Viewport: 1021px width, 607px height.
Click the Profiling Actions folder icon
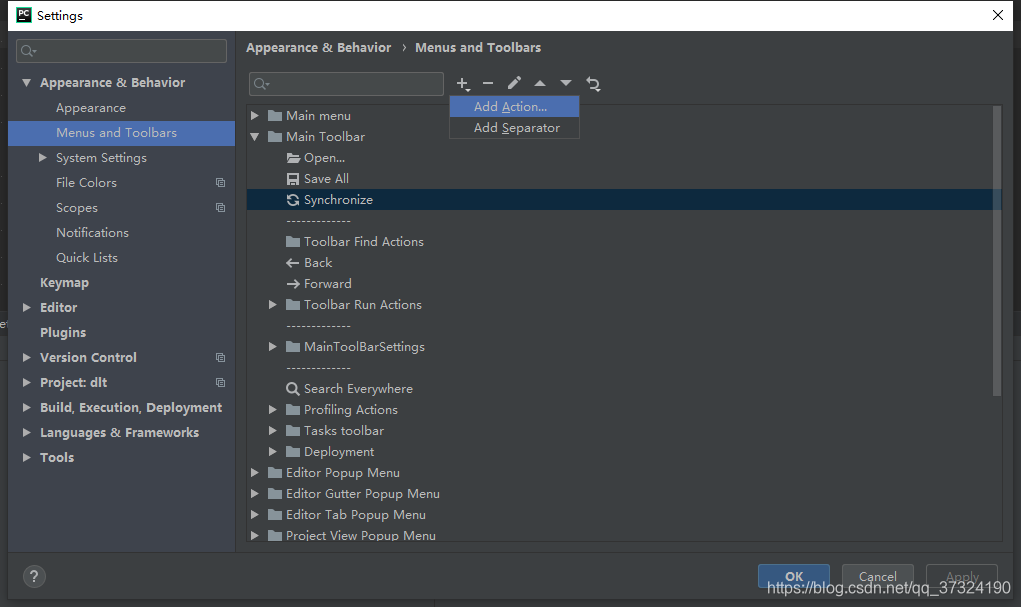tap(293, 410)
